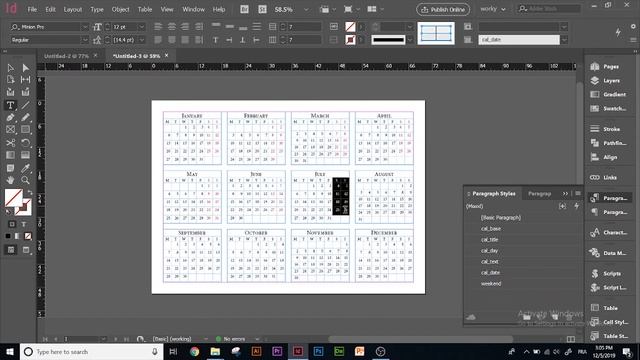Select the Gap tool
This screenshot has height=360, width=640.
coord(25,80)
